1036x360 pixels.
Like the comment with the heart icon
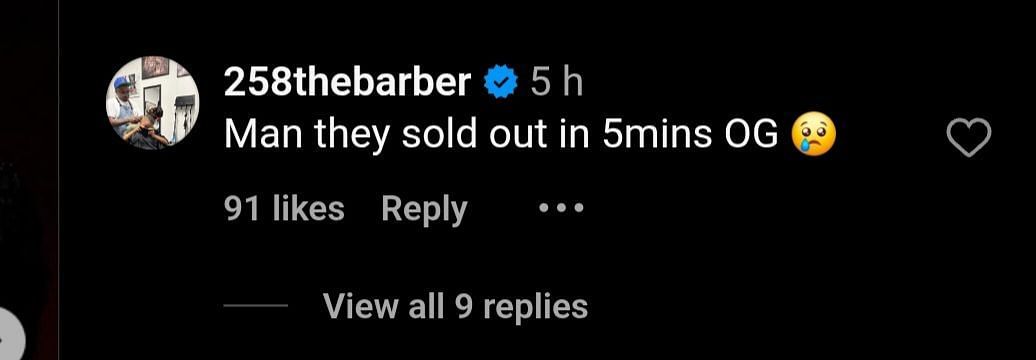pos(969,137)
